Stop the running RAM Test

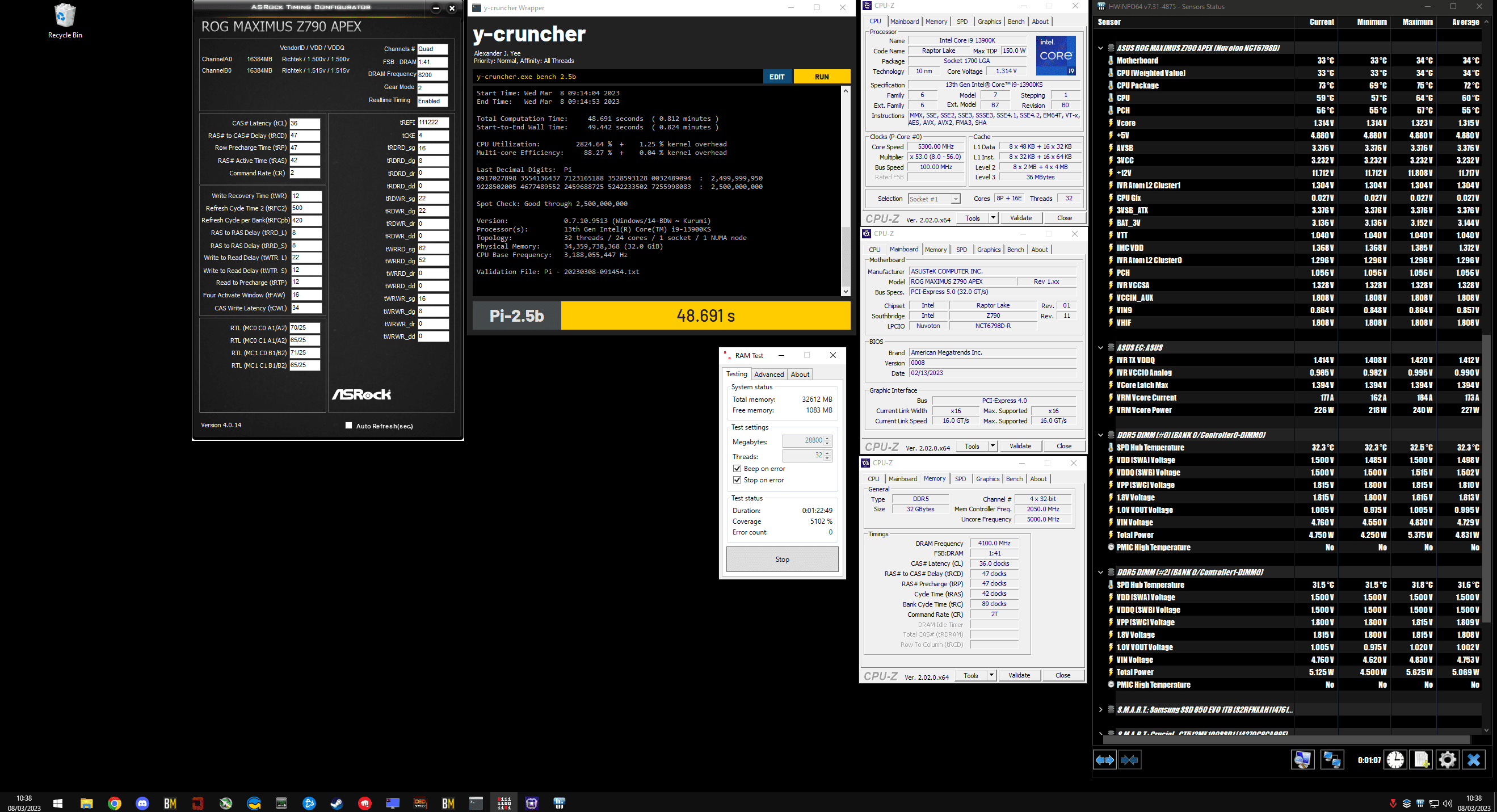[x=782, y=559]
